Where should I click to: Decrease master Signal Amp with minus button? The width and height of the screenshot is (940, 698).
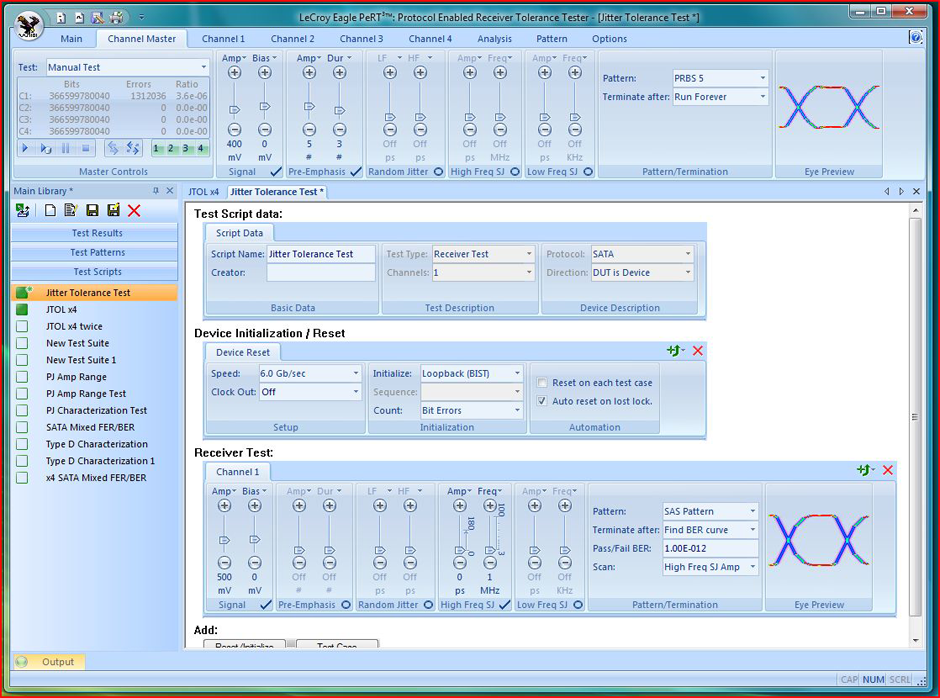(234, 129)
